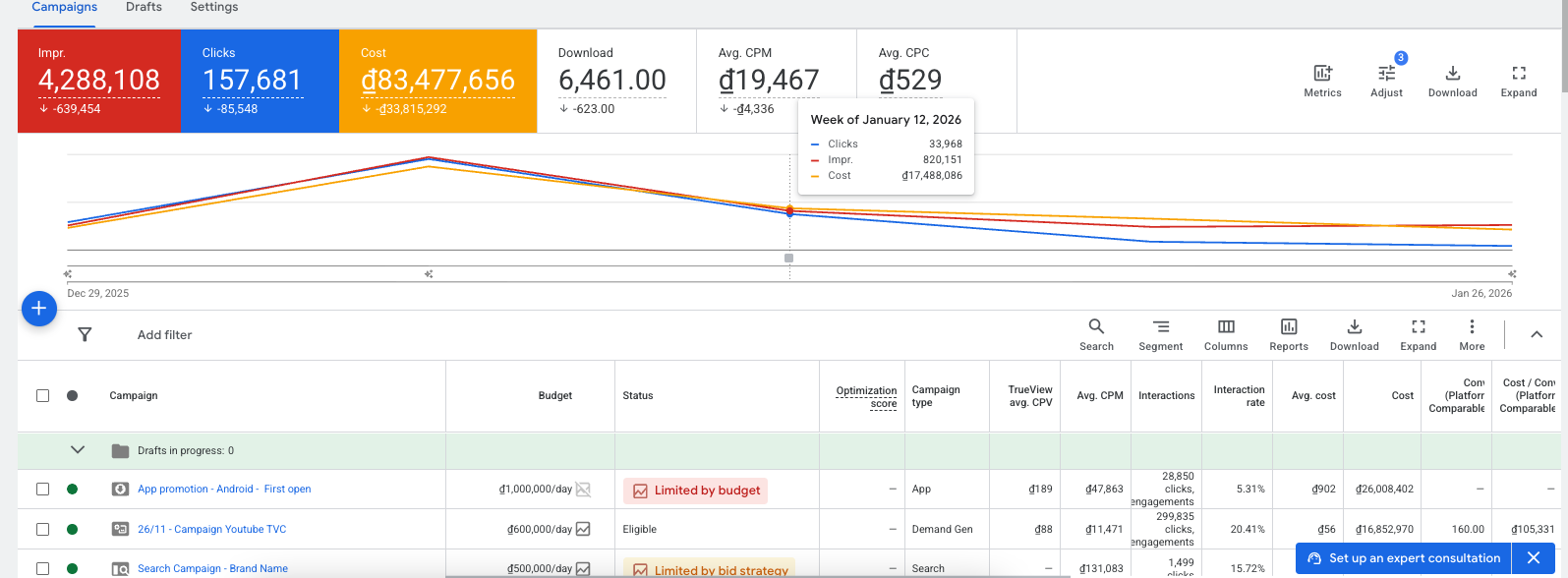Download the chart using top Download icon
Screen dimensions: 1568x578
pos(1452,74)
